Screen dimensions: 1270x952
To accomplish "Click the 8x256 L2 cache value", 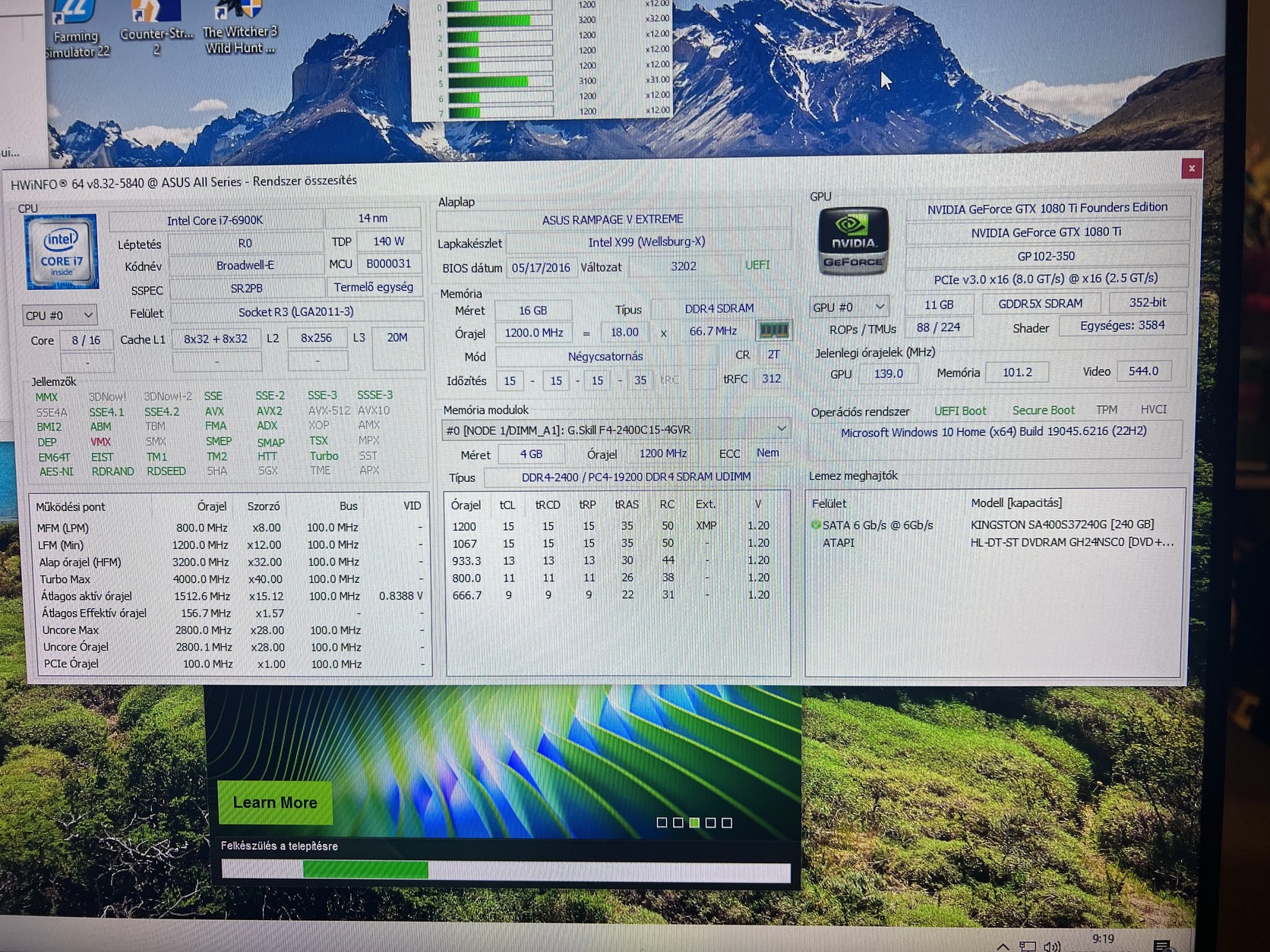I will (x=316, y=338).
